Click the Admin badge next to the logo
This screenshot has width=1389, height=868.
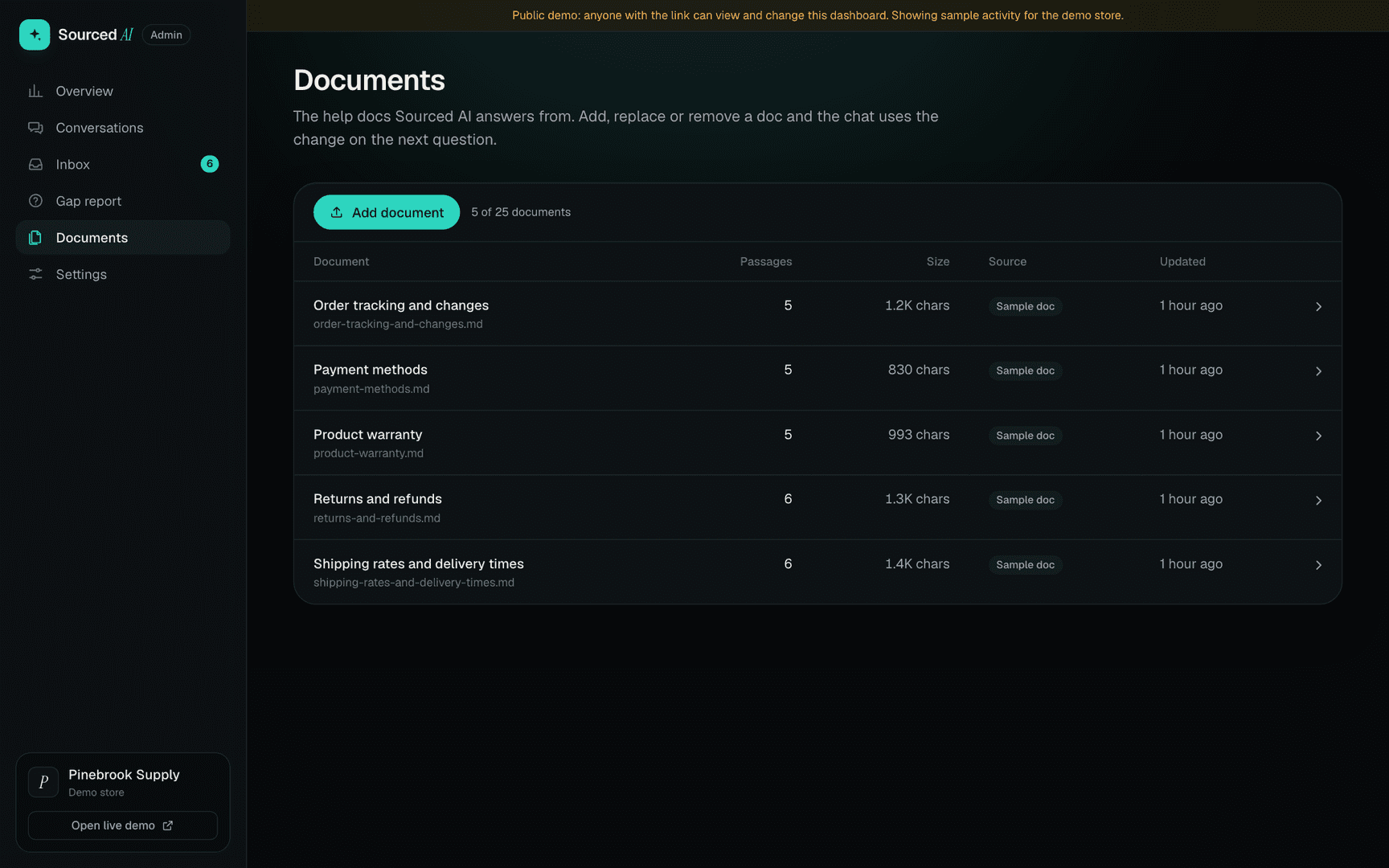(166, 35)
